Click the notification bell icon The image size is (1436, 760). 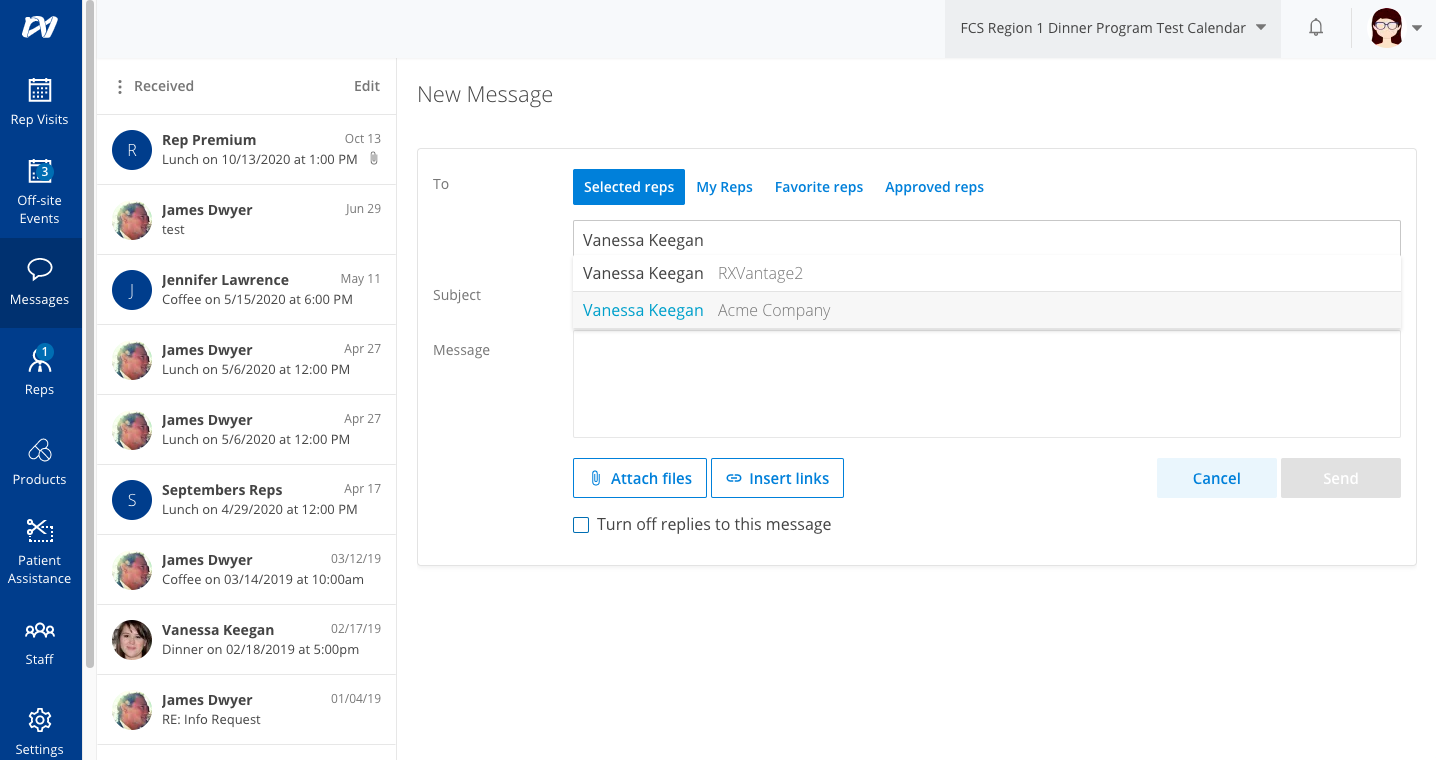(x=1316, y=28)
